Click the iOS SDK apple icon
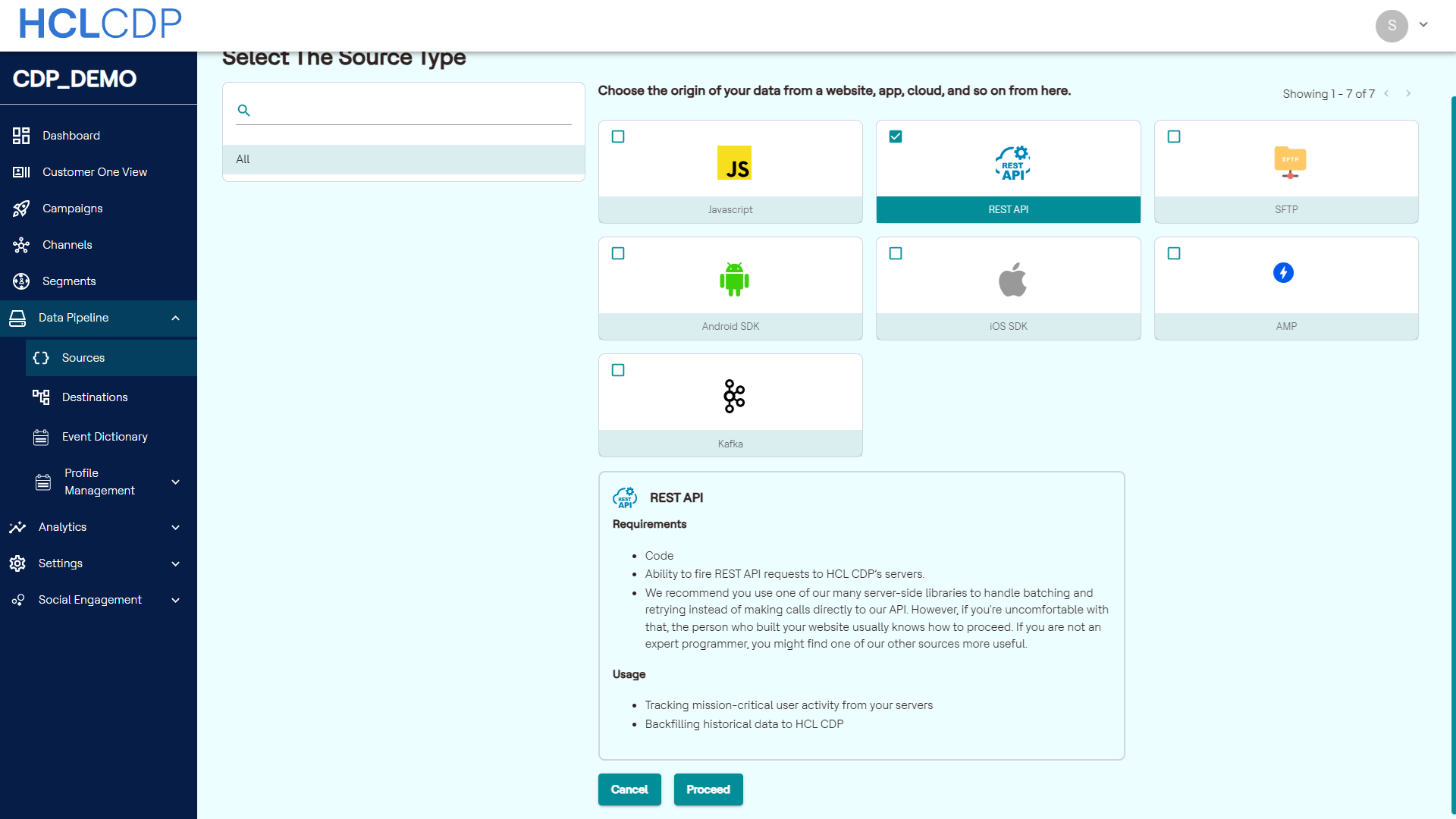1456x819 pixels. tap(1012, 280)
